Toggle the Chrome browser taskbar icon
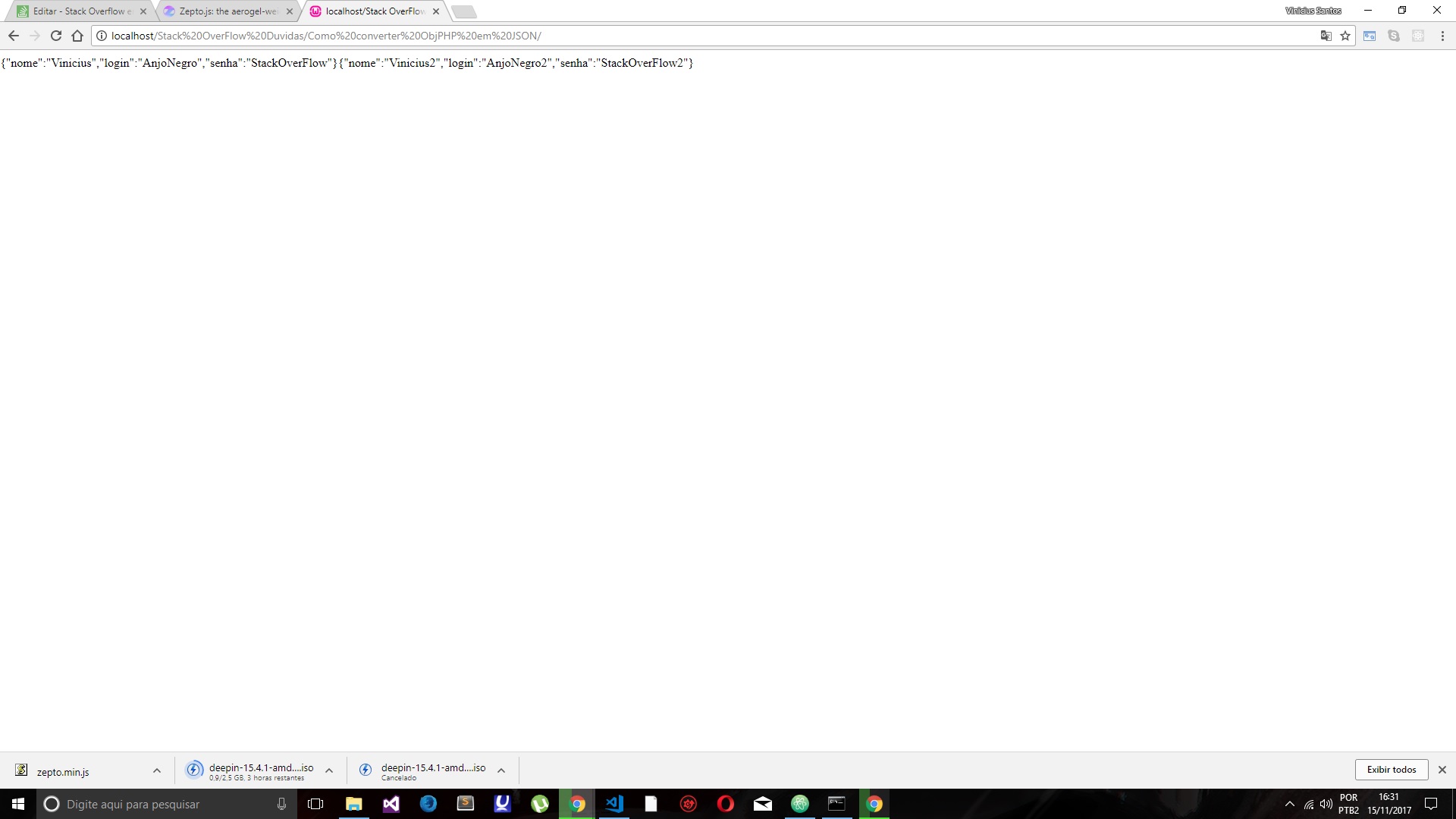The image size is (1456, 819). coord(578,804)
